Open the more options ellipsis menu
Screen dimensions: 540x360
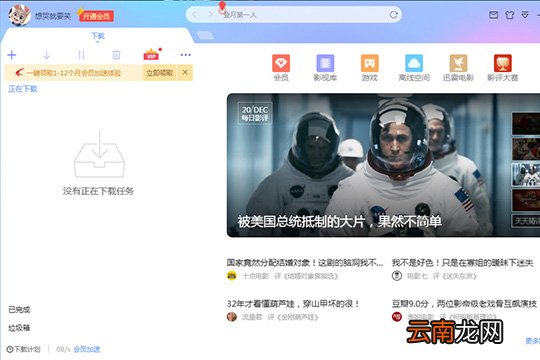pyautogui.click(x=186, y=55)
